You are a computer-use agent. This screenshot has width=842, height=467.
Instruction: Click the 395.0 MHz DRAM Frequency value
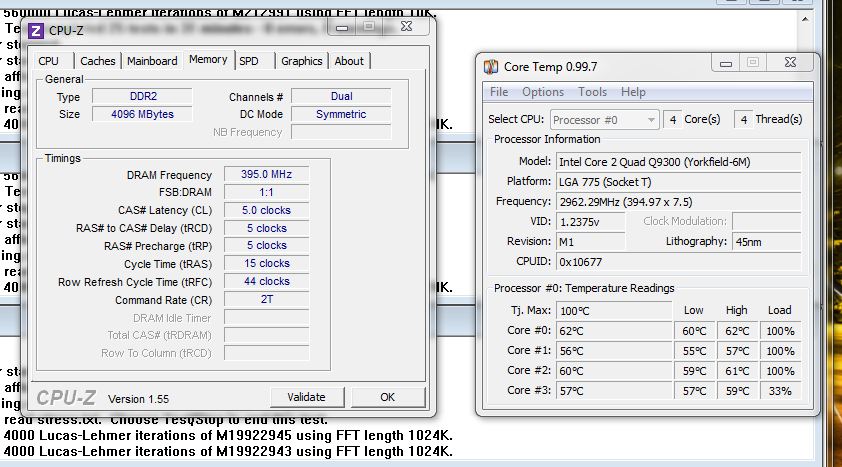tap(266, 174)
